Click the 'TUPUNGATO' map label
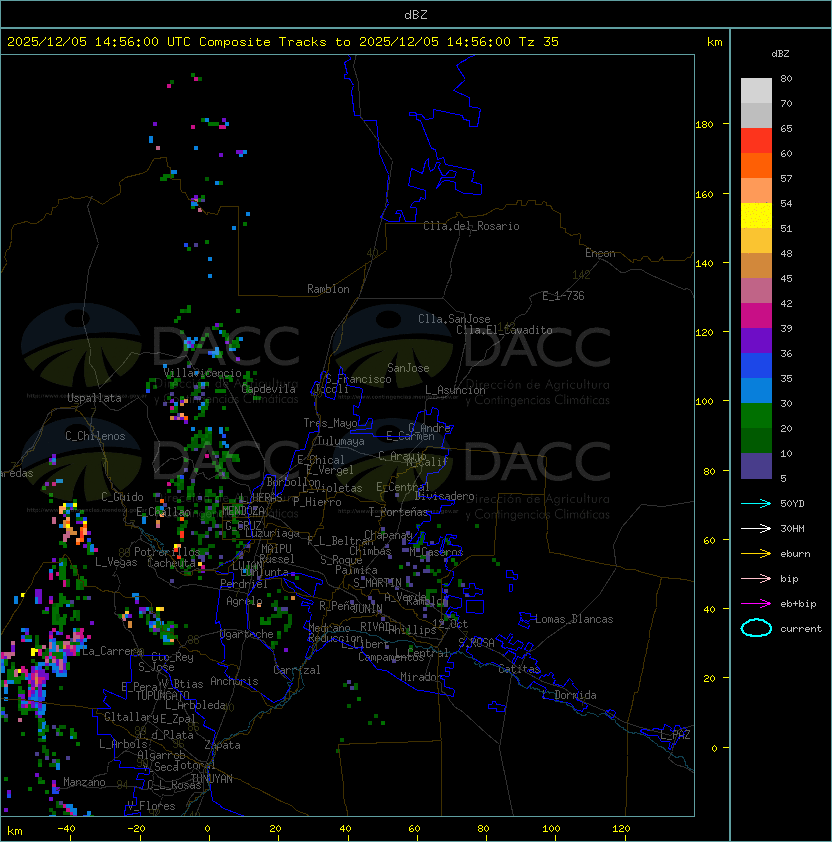This screenshot has width=832, height=842. [162, 696]
